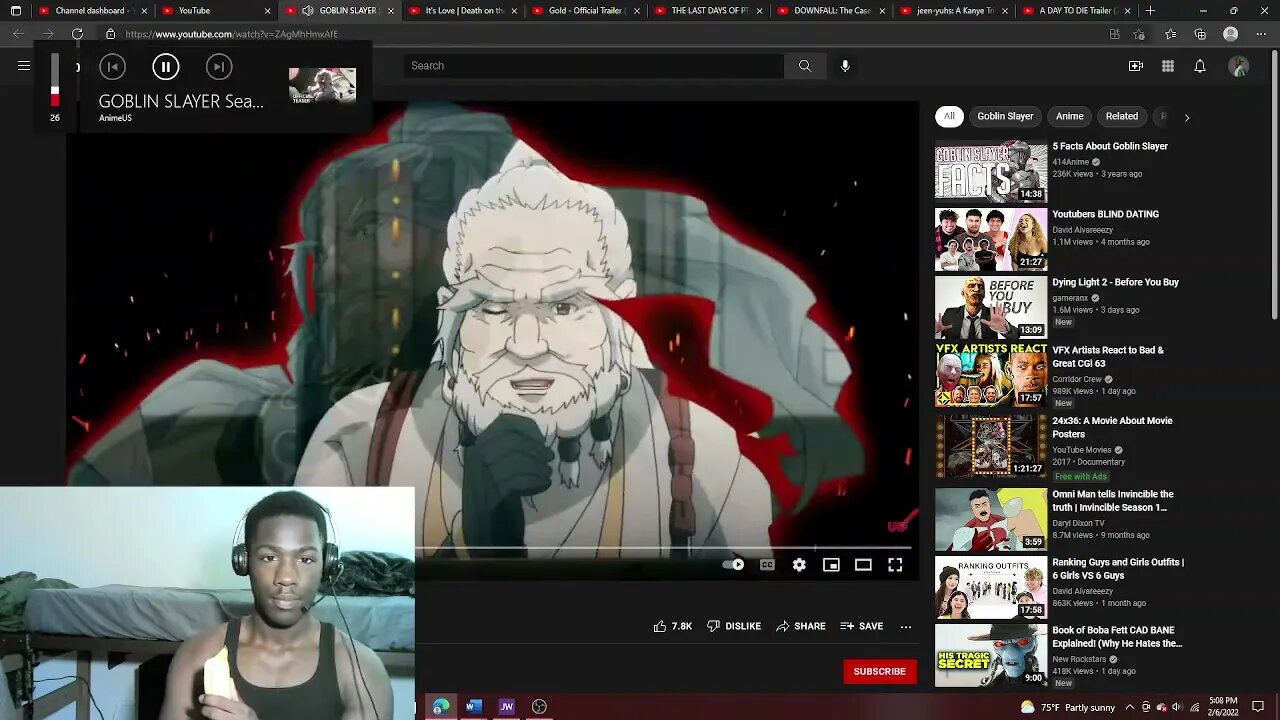Open the notifications bell
The width and height of the screenshot is (1280, 720).
[1200, 66]
